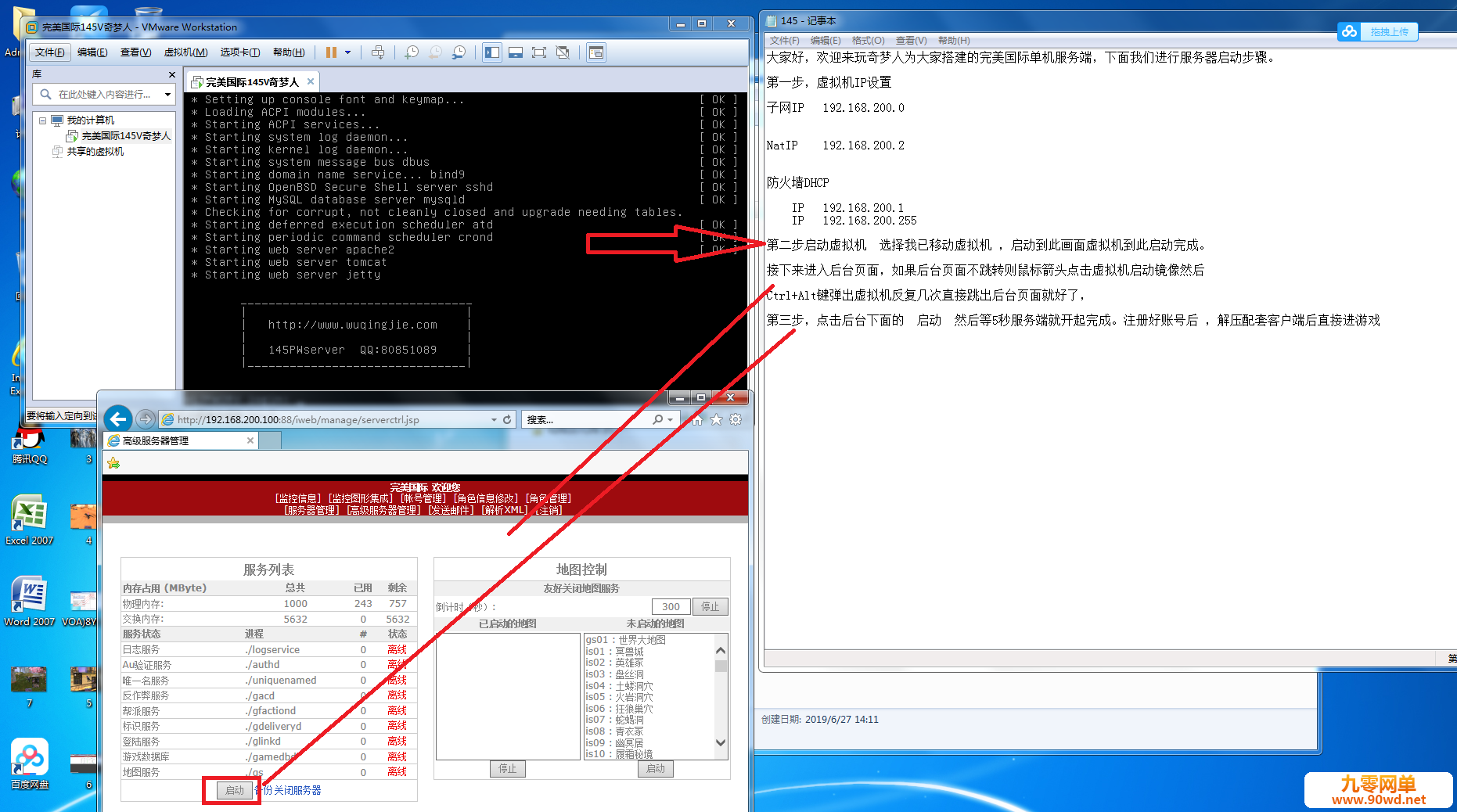This screenshot has width=1457, height=812.
Task: Close the 完美国际145V奇梦人 VM tab
Action: pos(311,81)
